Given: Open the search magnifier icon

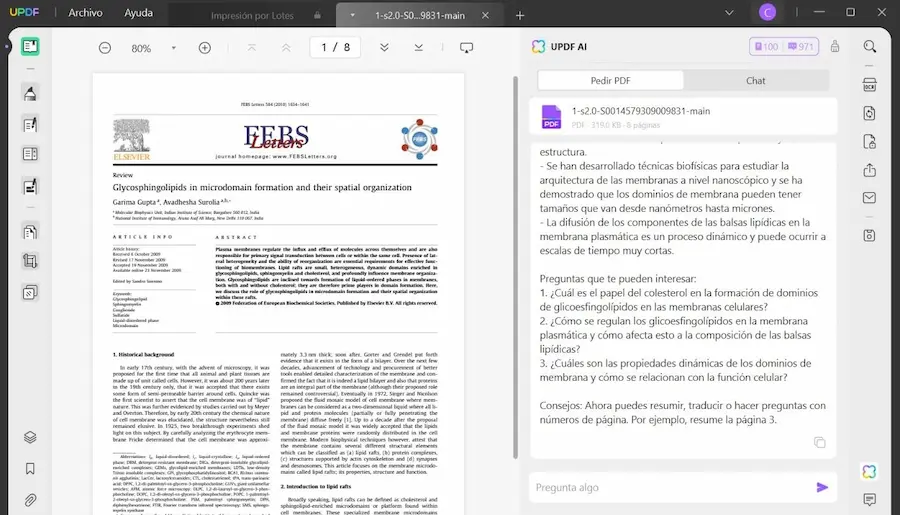Looking at the screenshot, I should pyautogui.click(x=870, y=47).
